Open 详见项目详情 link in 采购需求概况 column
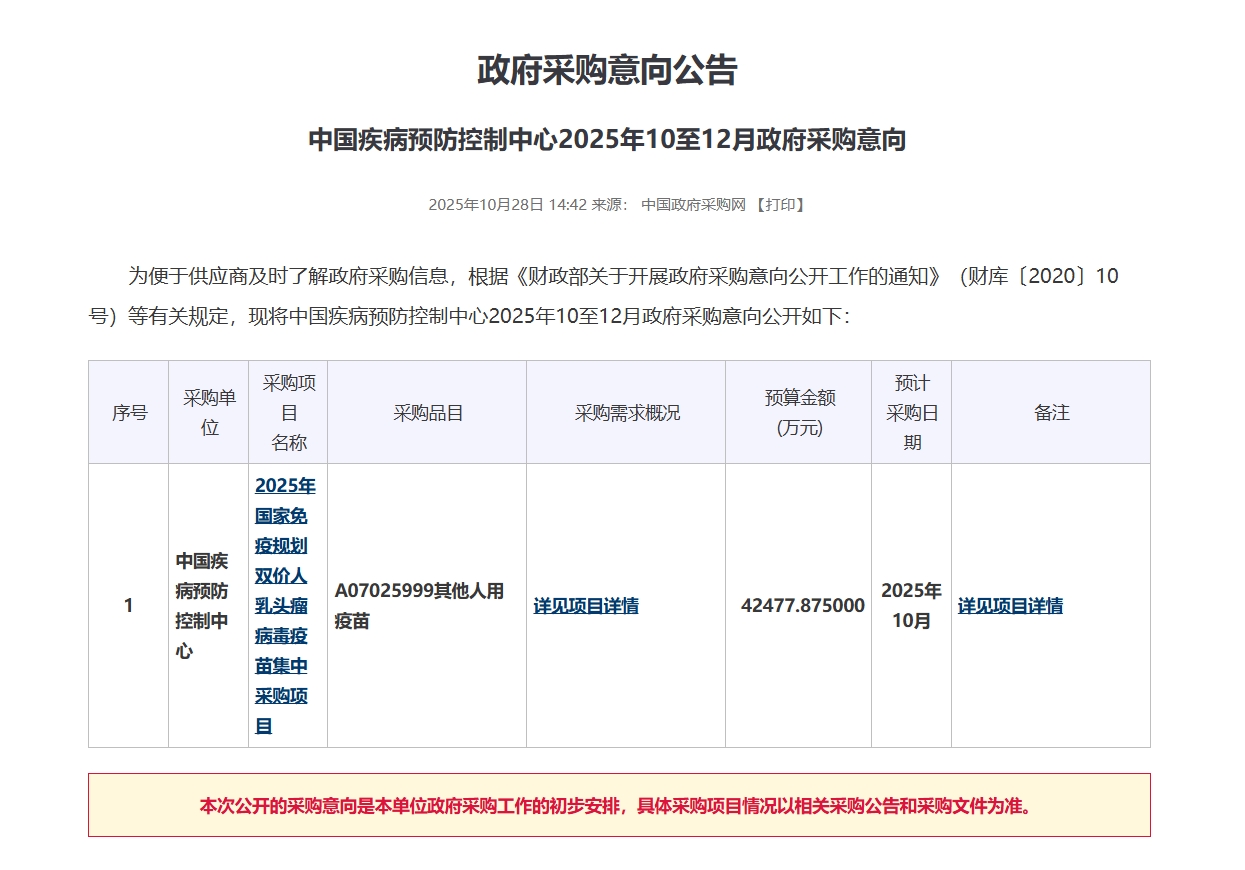The width and height of the screenshot is (1245, 870). (x=586, y=606)
